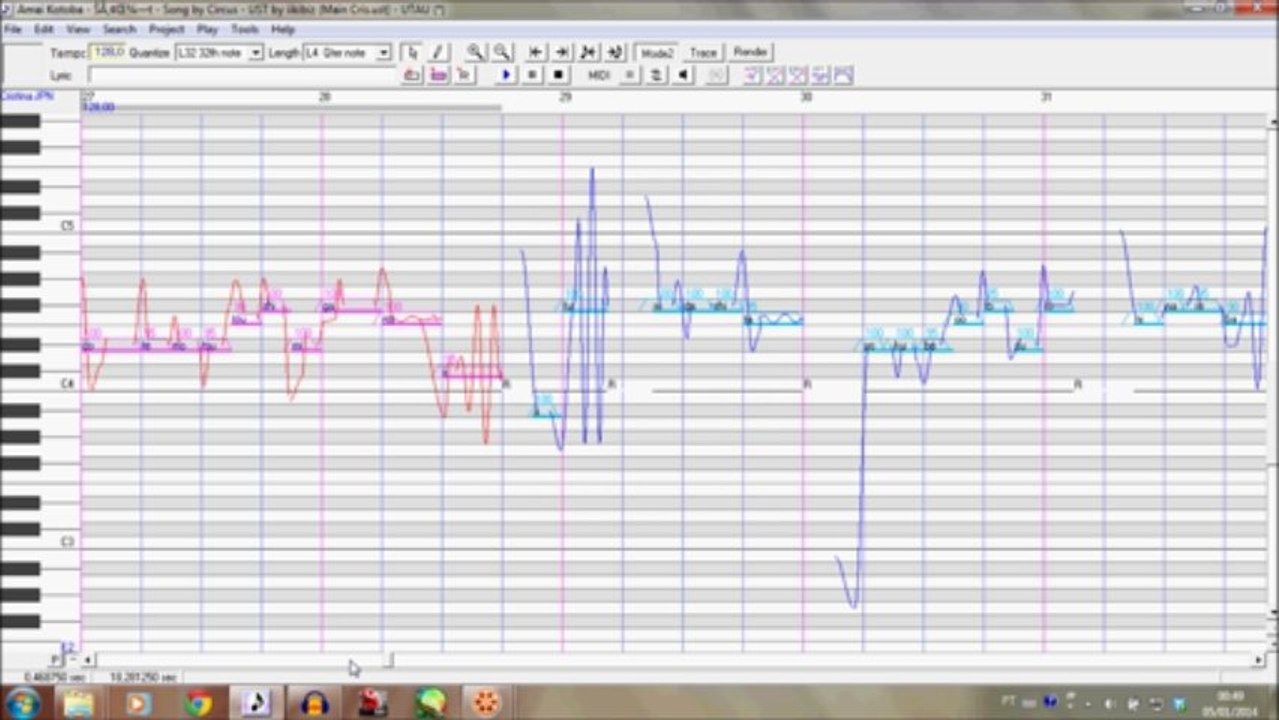
Task: Click the horizontal scrollbar right arrow
Action: click(x=1259, y=660)
